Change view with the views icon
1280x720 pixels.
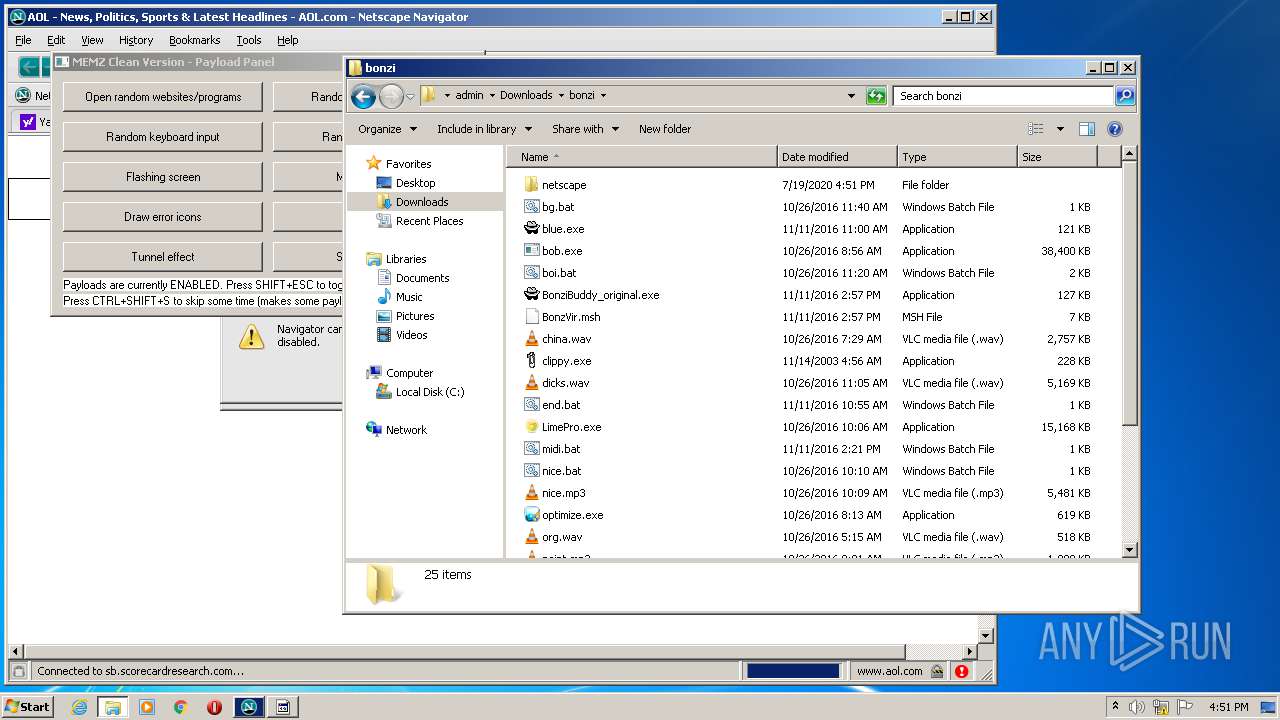(1036, 129)
